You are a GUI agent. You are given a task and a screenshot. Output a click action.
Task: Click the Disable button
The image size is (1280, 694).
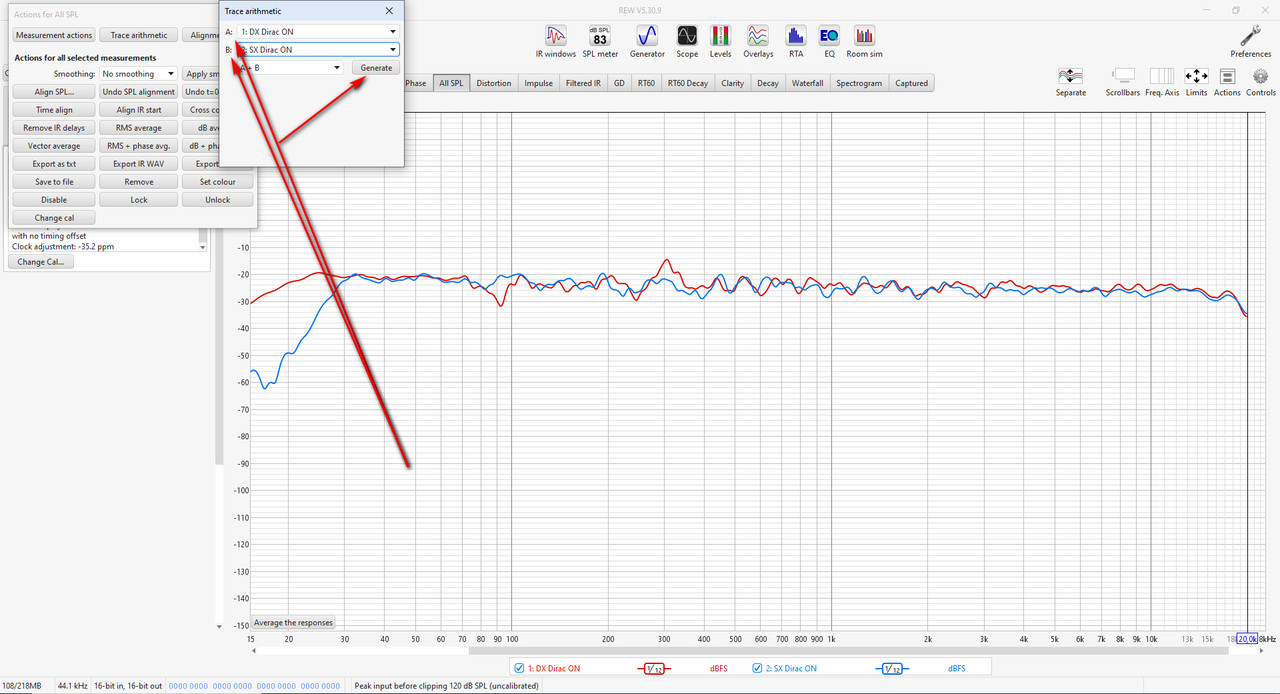tap(54, 200)
